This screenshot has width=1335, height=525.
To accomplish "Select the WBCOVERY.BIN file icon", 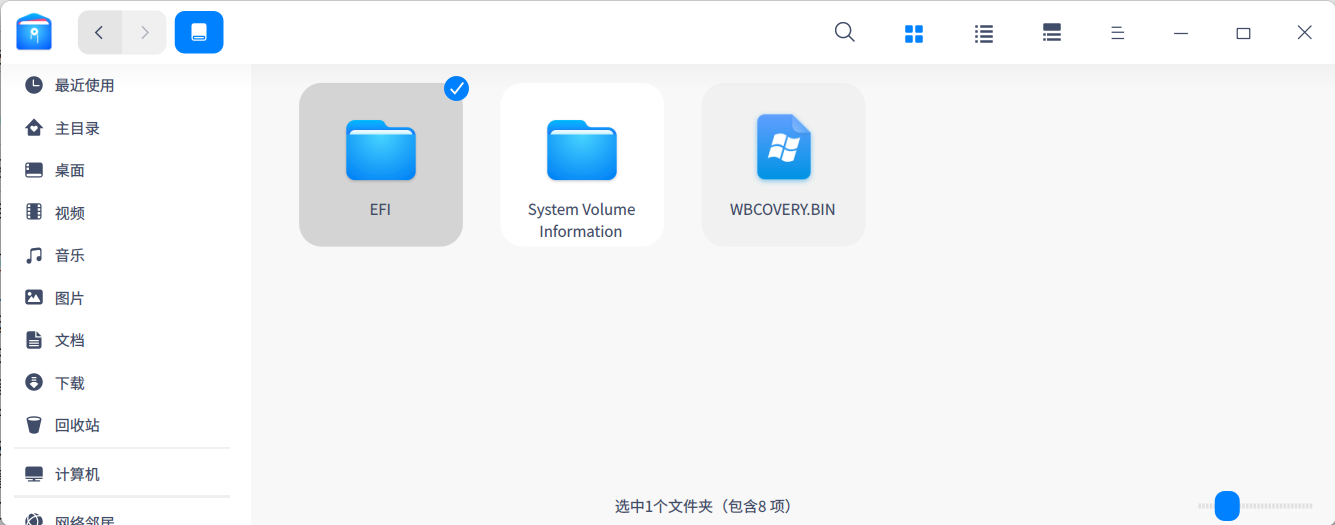I will (x=783, y=147).
